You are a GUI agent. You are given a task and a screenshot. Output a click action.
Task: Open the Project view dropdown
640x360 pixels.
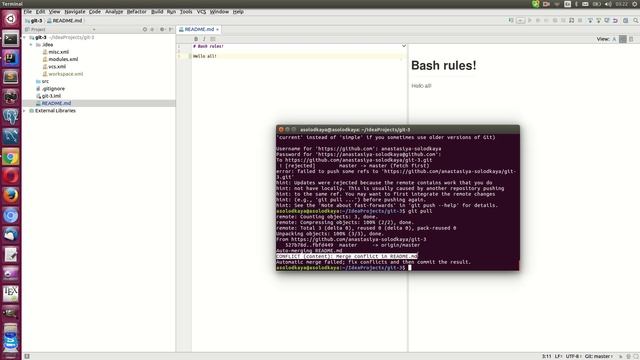point(94,29)
